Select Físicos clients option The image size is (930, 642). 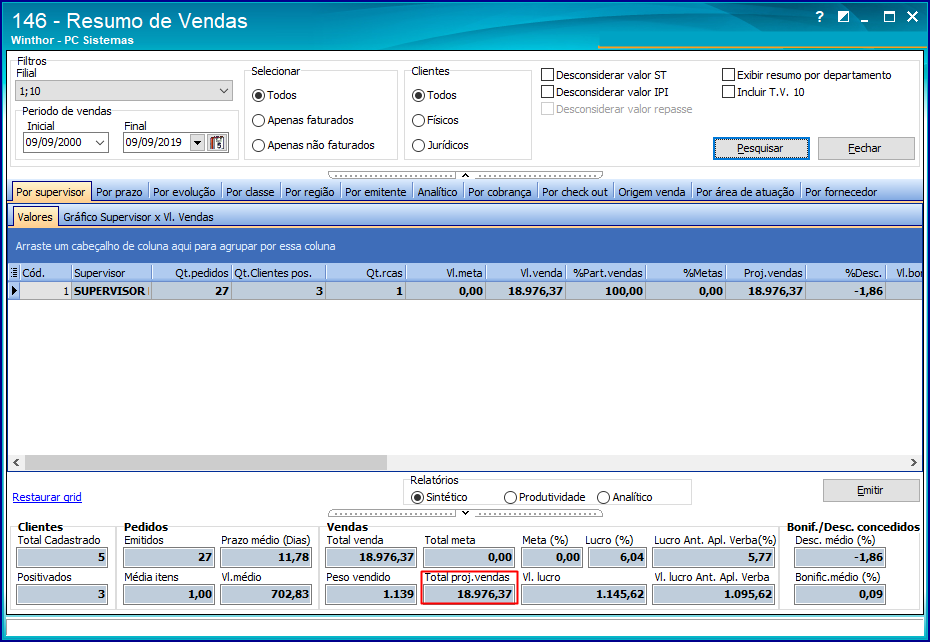click(435, 120)
